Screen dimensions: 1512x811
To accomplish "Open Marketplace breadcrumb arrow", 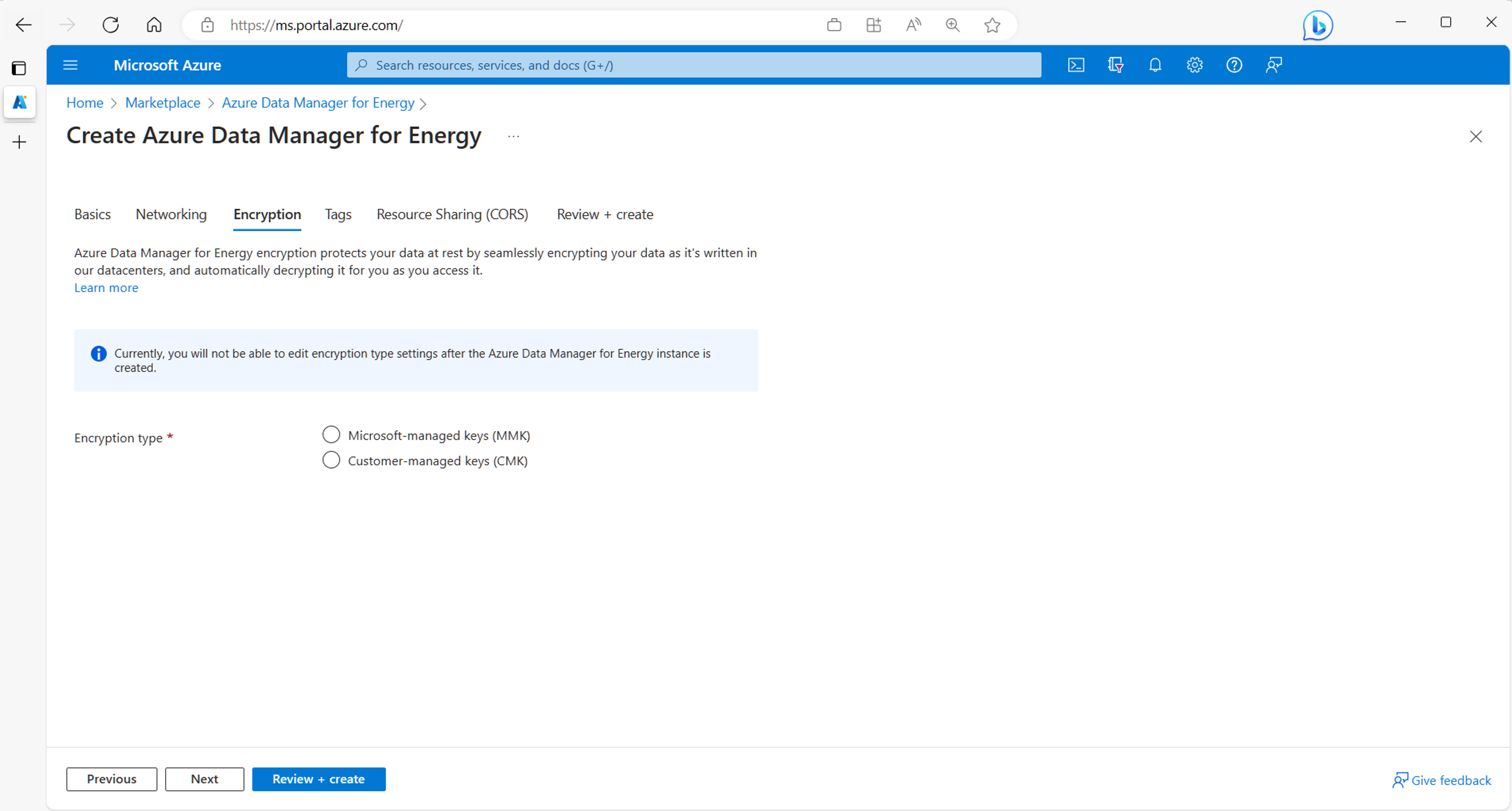I will pyautogui.click(x=211, y=103).
